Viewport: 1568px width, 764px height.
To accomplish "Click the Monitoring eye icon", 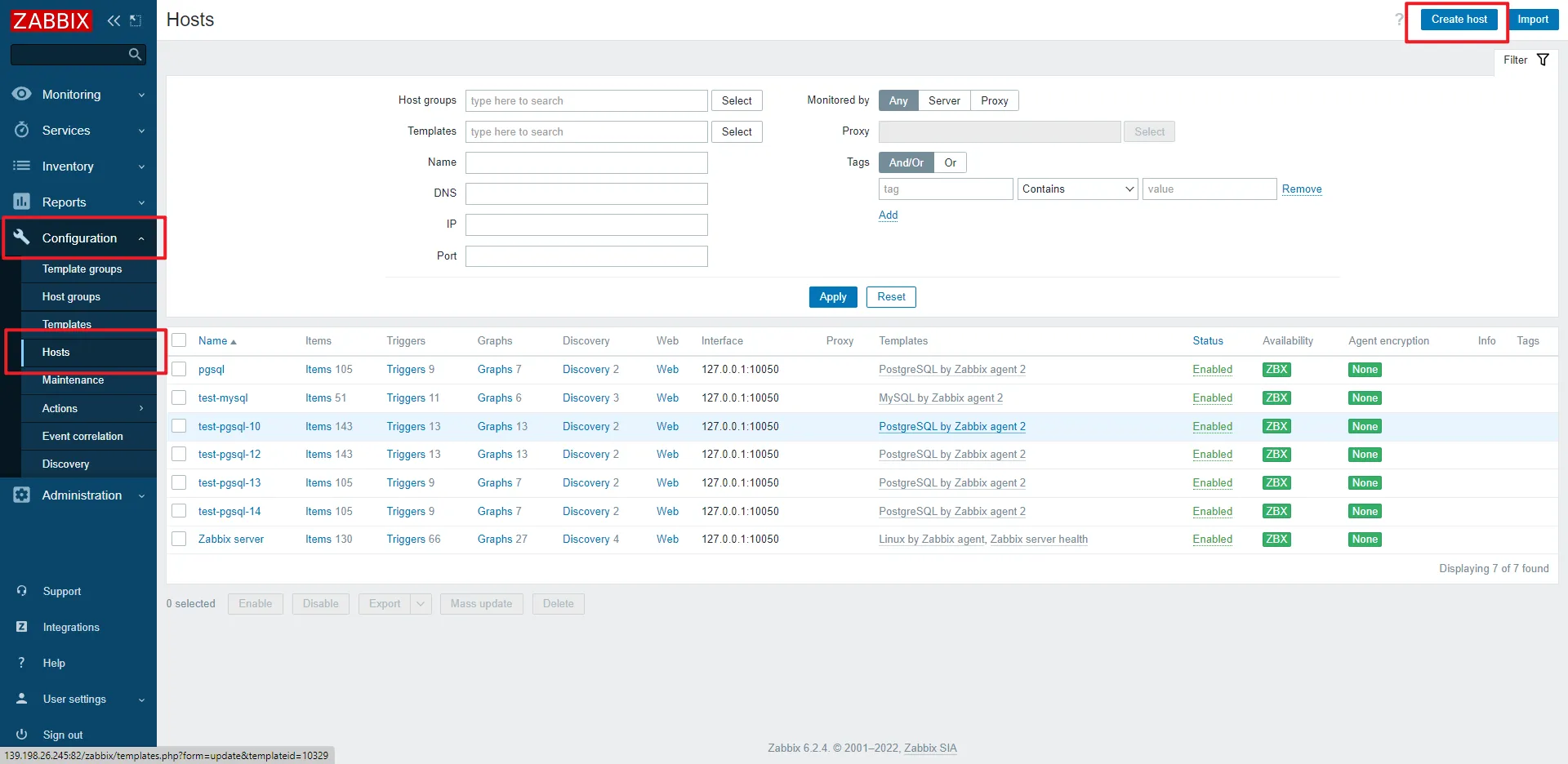I will point(22,94).
